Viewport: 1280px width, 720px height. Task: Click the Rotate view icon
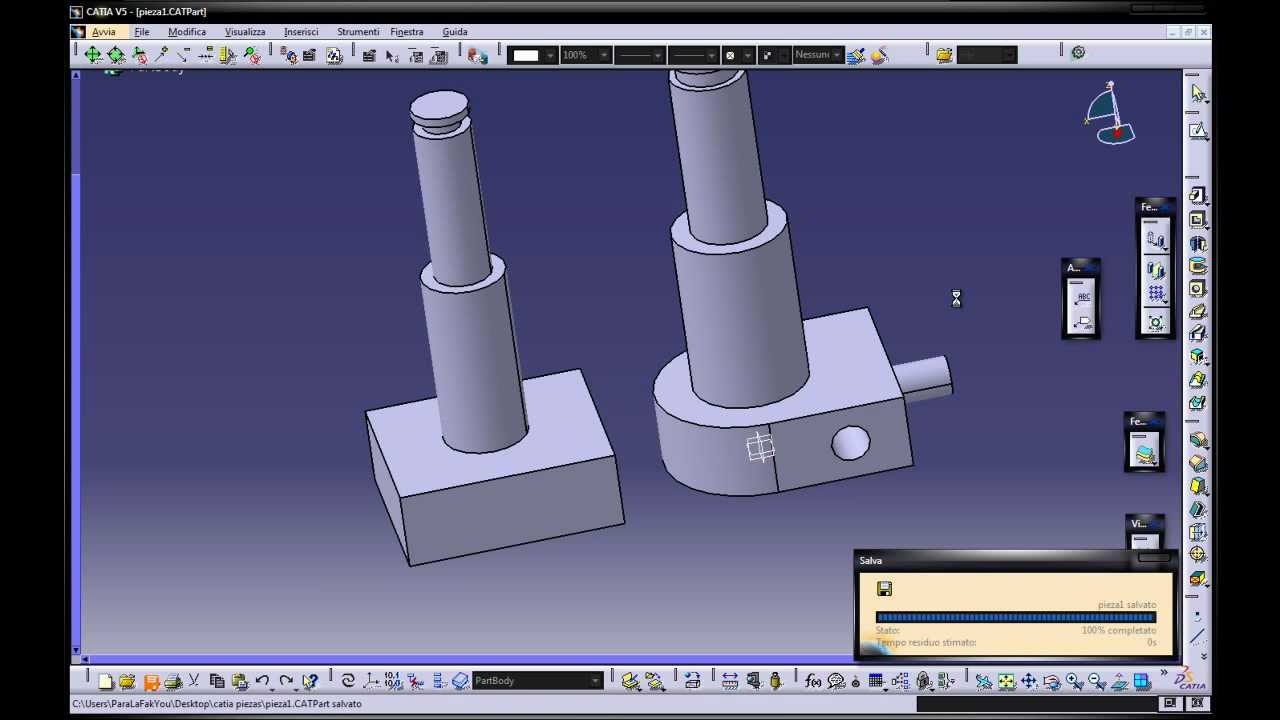1052,681
